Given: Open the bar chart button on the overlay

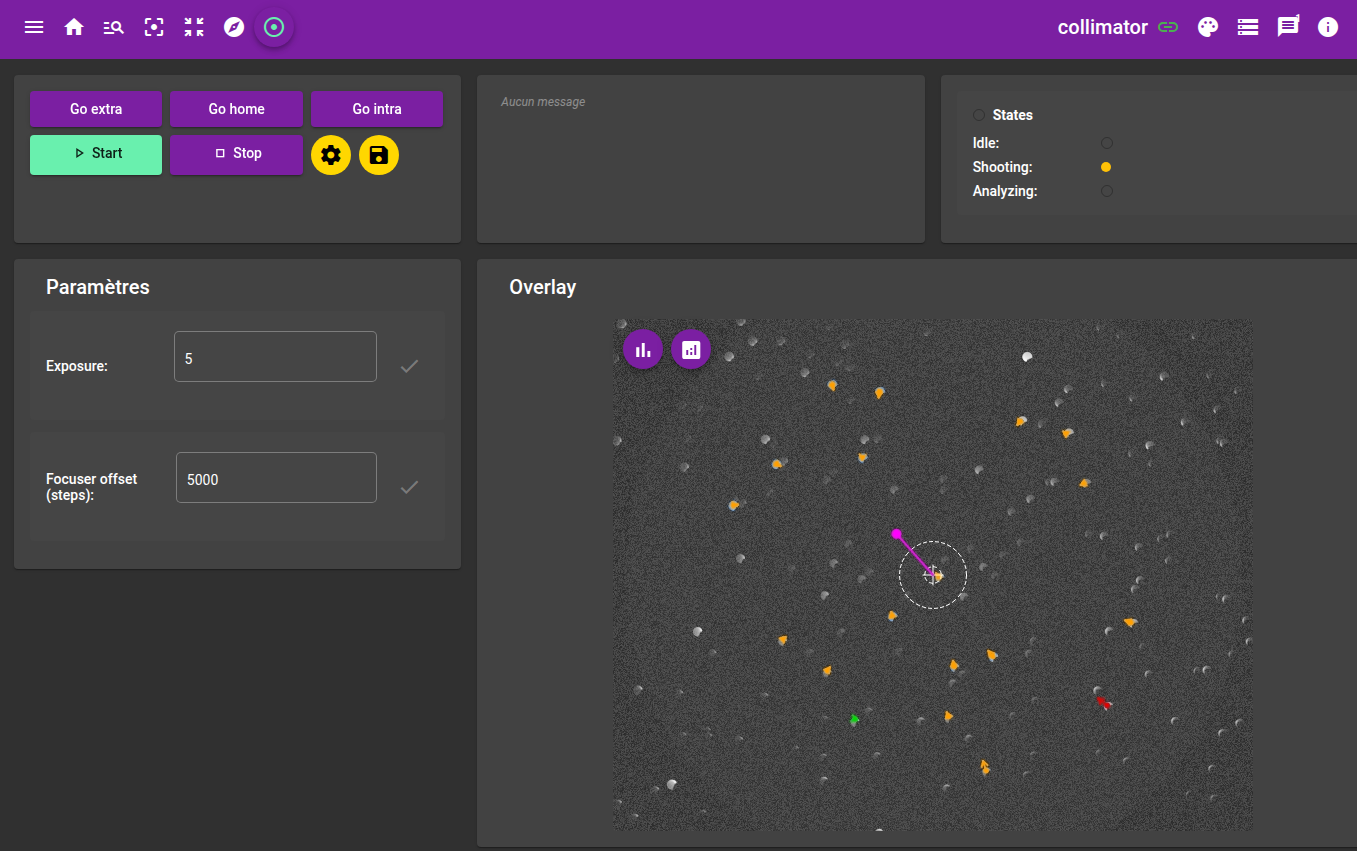Looking at the screenshot, I should [643, 349].
